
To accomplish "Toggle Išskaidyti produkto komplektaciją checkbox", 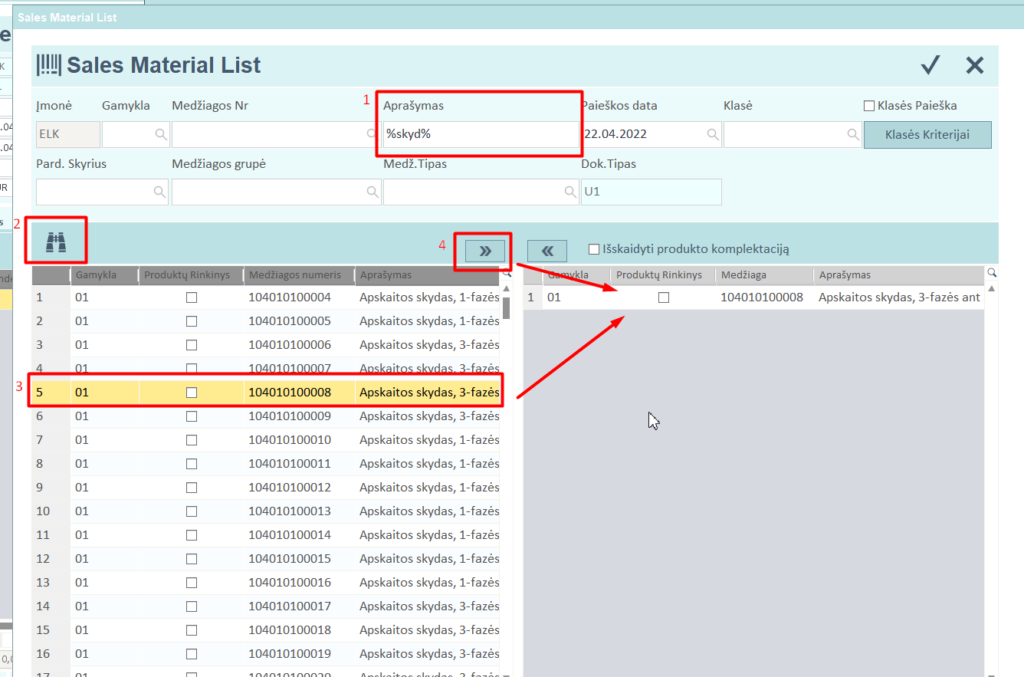I will click(595, 249).
